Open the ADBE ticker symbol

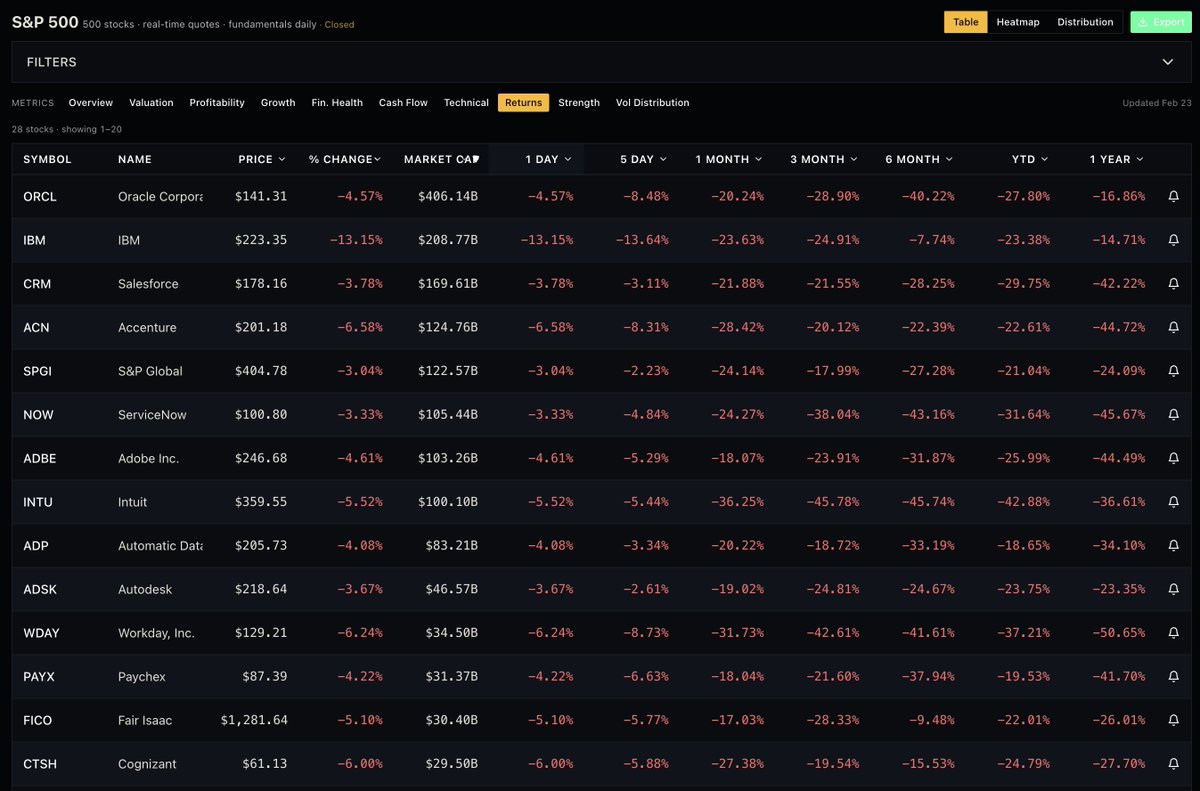pyautogui.click(x=40, y=458)
